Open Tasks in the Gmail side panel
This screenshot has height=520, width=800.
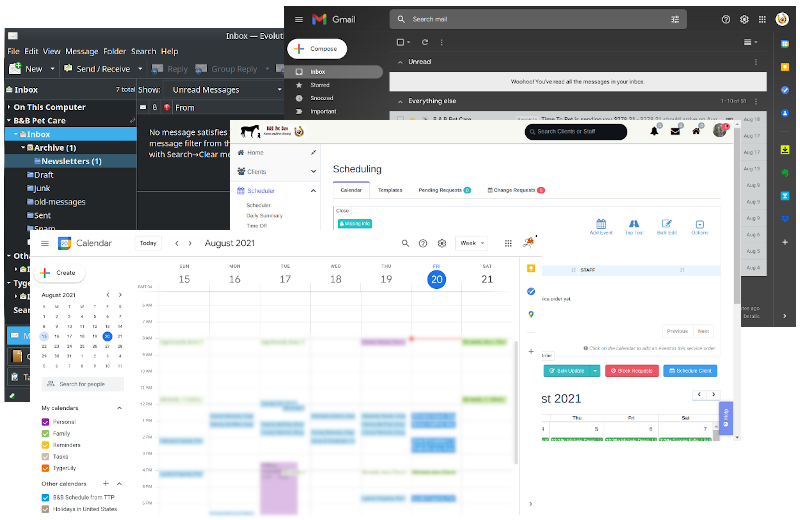pos(785,90)
